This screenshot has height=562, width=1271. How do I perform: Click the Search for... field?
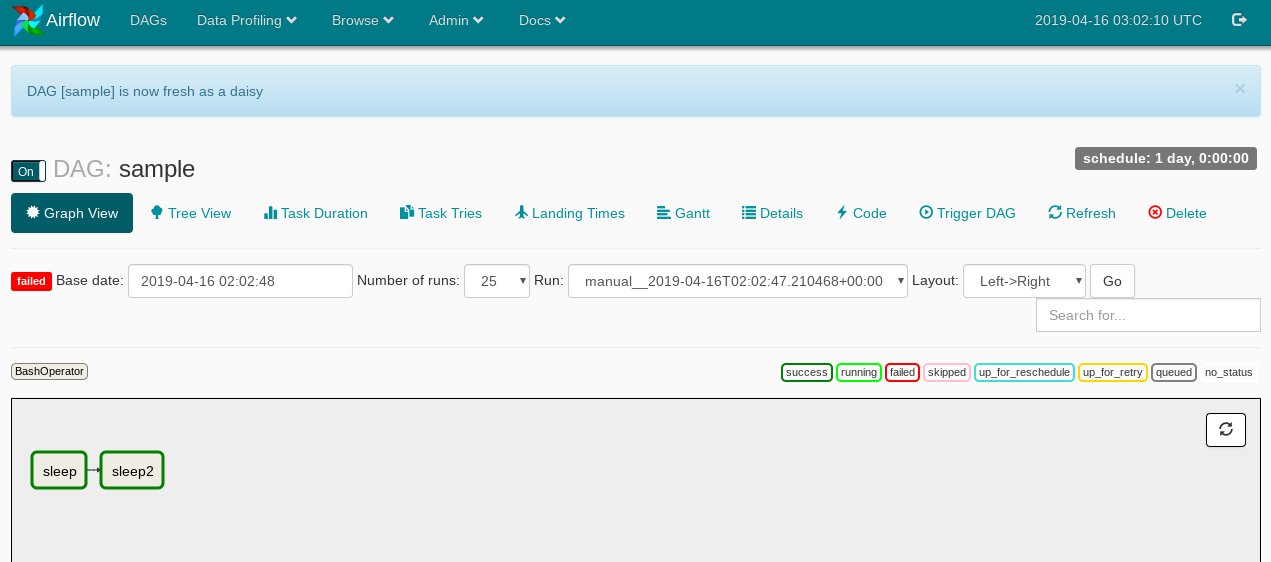click(1148, 315)
